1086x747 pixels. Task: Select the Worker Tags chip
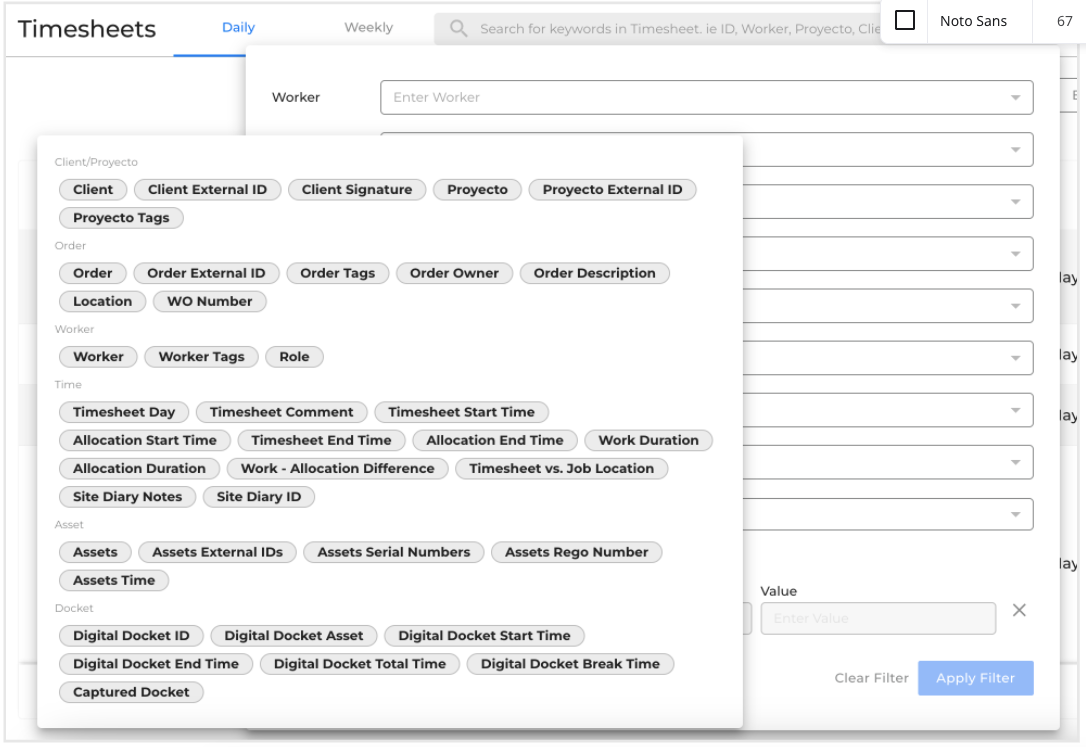tap(202, 357)
